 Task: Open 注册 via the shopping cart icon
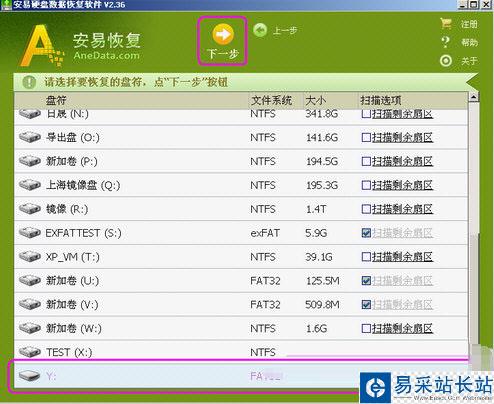(446, 23)
